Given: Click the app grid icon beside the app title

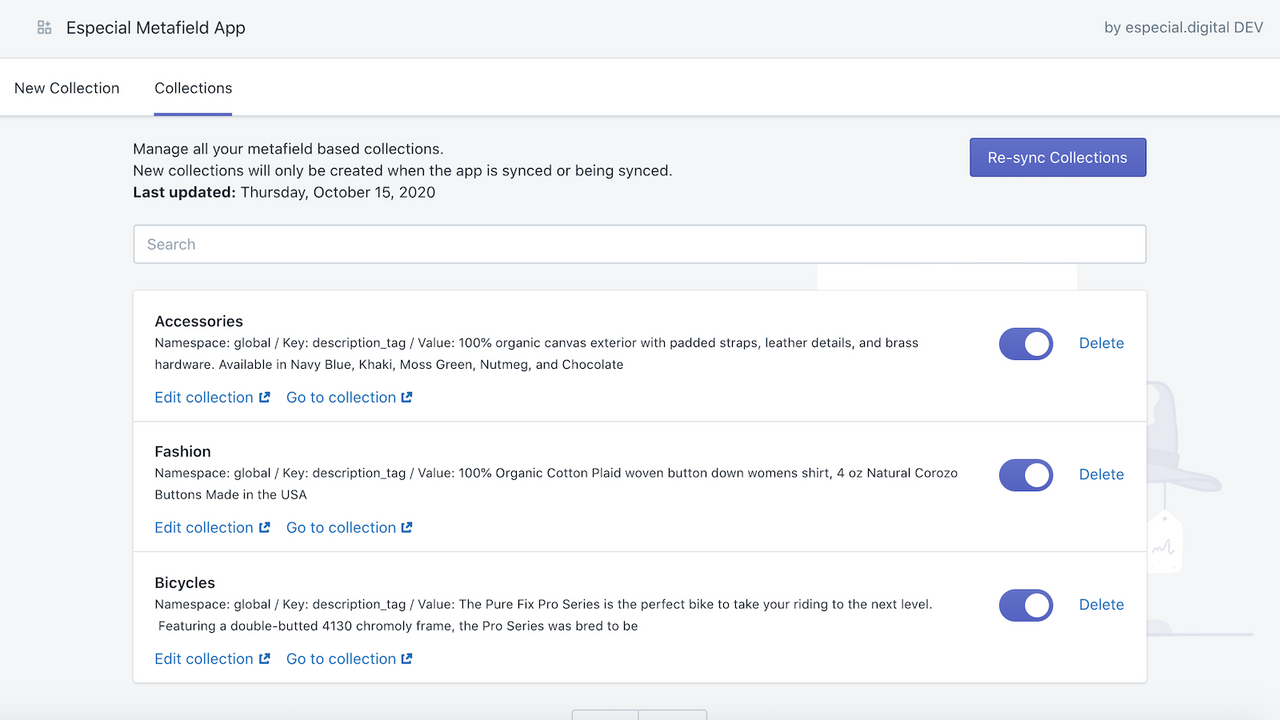Looking at the screenshot, I should [44, 27].
